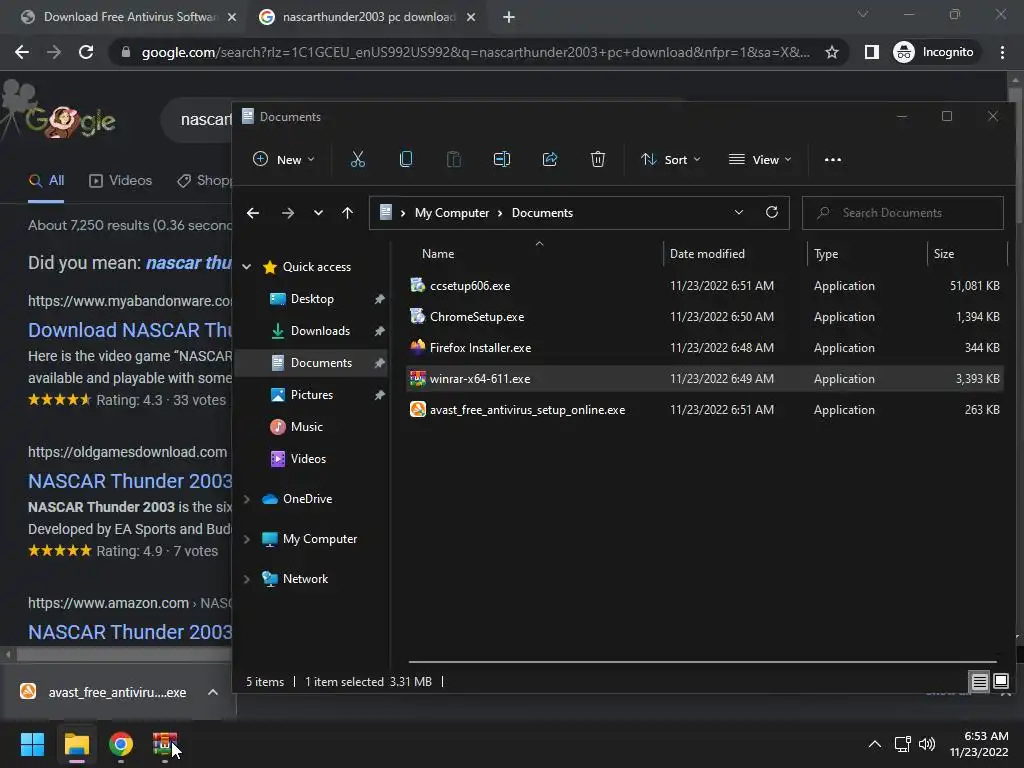Select winrar-x64-611.exe file
This screenshot has width=1024, height=768.
704,379
